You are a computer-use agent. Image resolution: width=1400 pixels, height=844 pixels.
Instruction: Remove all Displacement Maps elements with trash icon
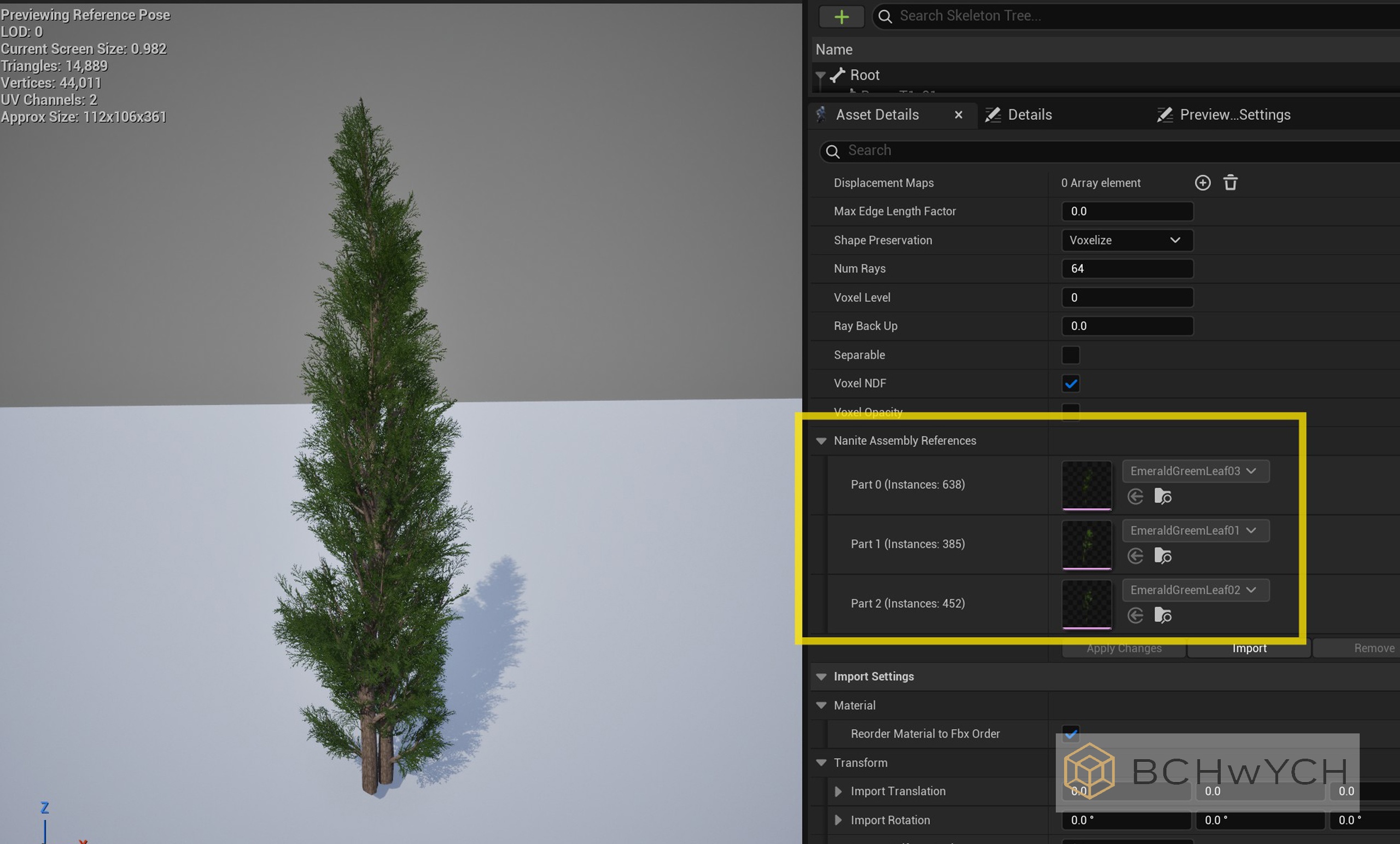[1230, 183]
